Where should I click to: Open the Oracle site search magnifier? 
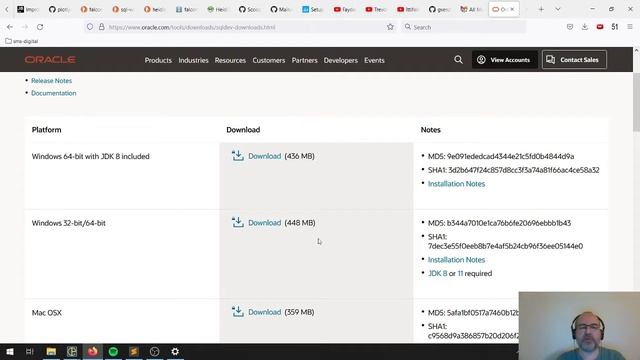tap(458, 60)
